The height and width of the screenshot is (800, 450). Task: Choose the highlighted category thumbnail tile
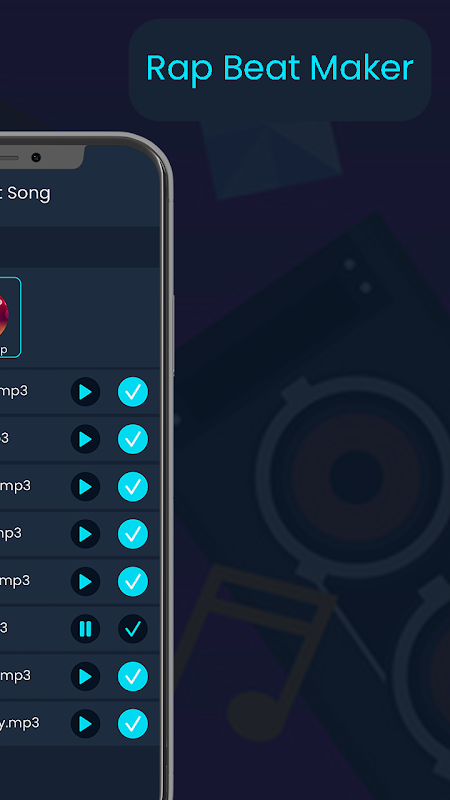coord(10,317)
